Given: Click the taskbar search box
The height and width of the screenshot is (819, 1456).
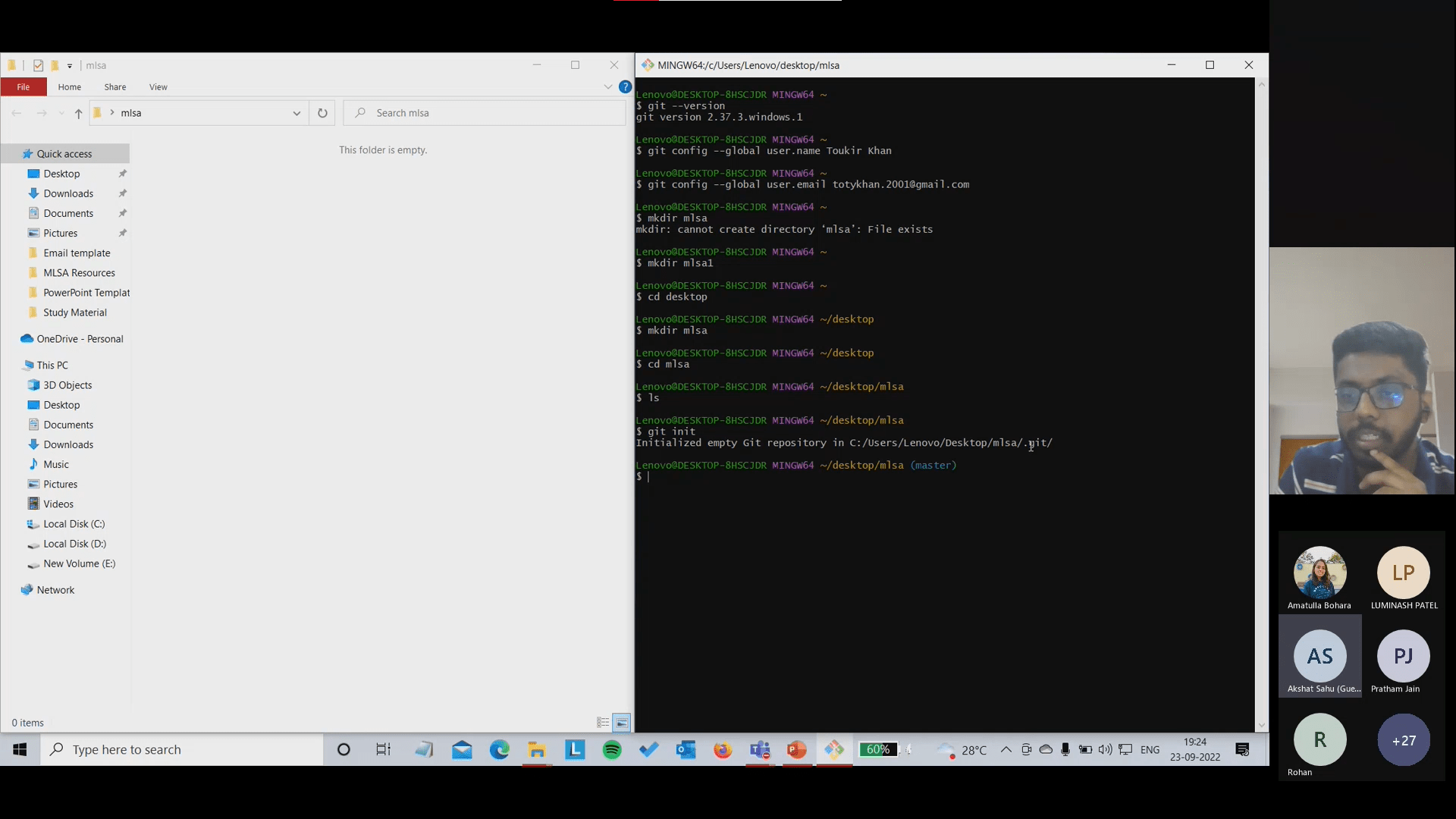Looking at the screenshot, I should coord(182,749).
